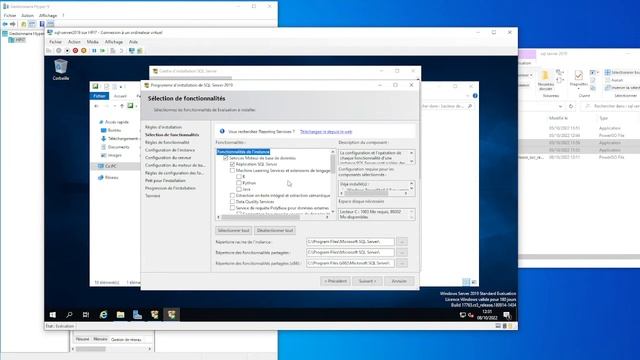The width and height of the screenshot is (640, 360).
Task: Click shared features (x86) directory field
Action: (350, 264)
